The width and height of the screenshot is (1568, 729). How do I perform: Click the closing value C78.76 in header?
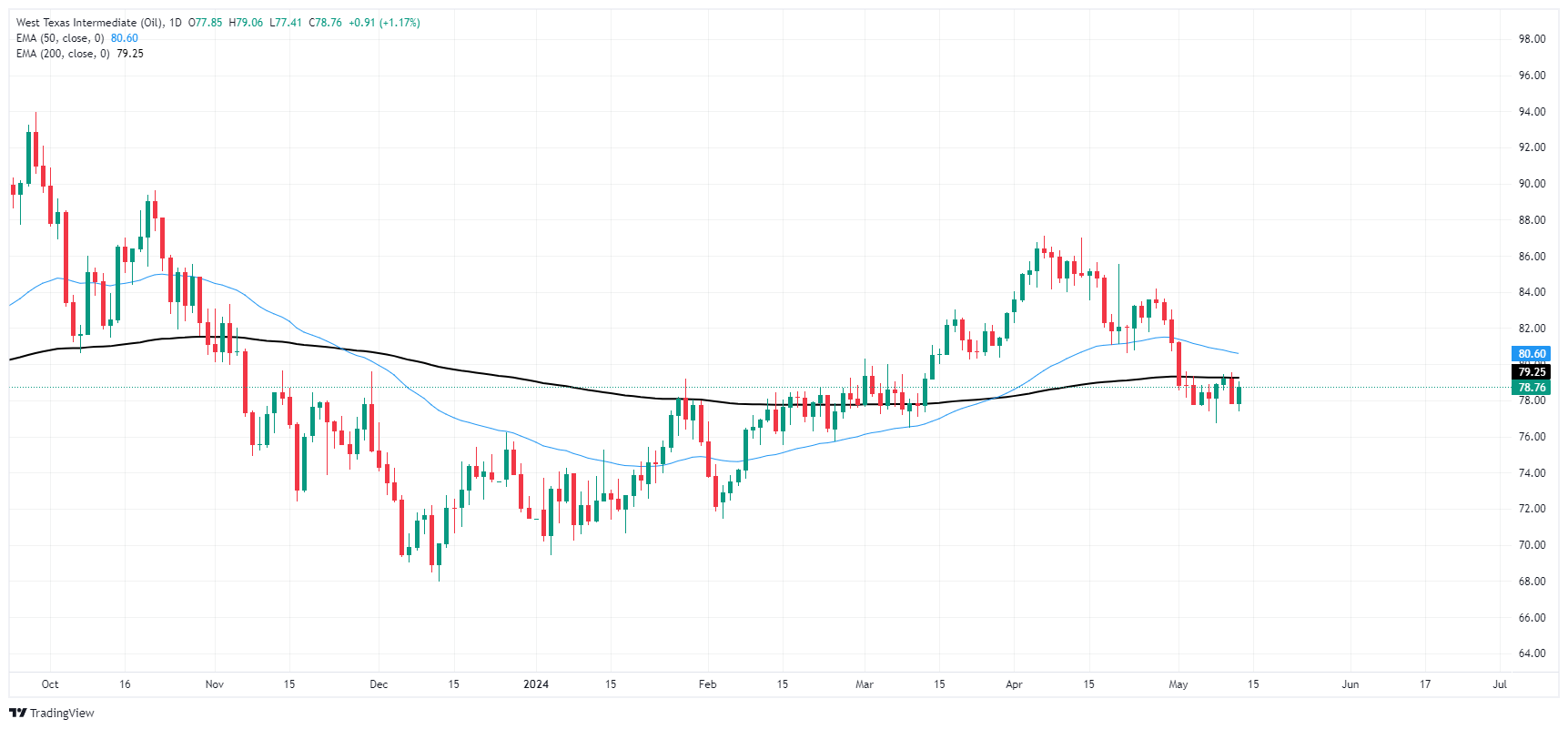[325, 23]
